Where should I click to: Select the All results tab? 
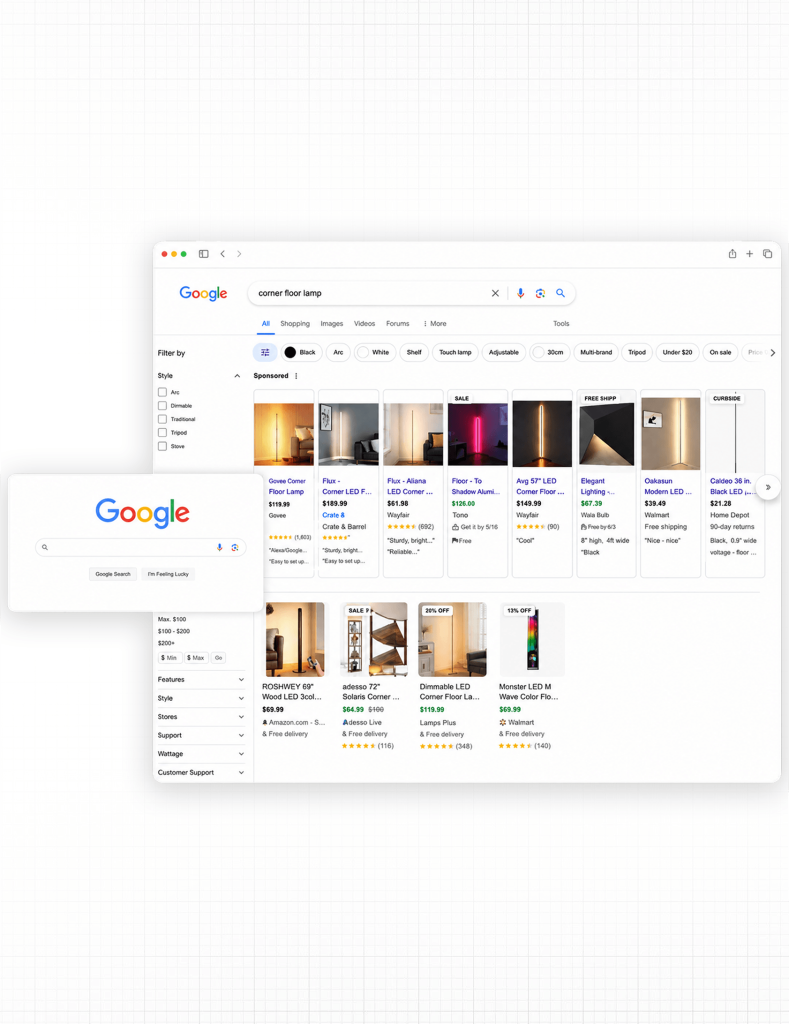pyautogui.click(x=266, y=324)
